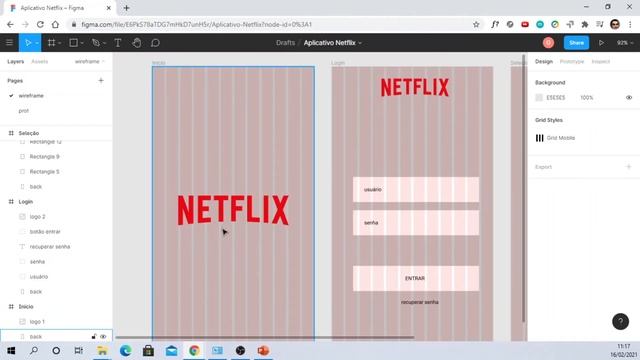Open the Figma main menu hamburger
The height and width of the screenshot is (360, 640).
point(9,42)
